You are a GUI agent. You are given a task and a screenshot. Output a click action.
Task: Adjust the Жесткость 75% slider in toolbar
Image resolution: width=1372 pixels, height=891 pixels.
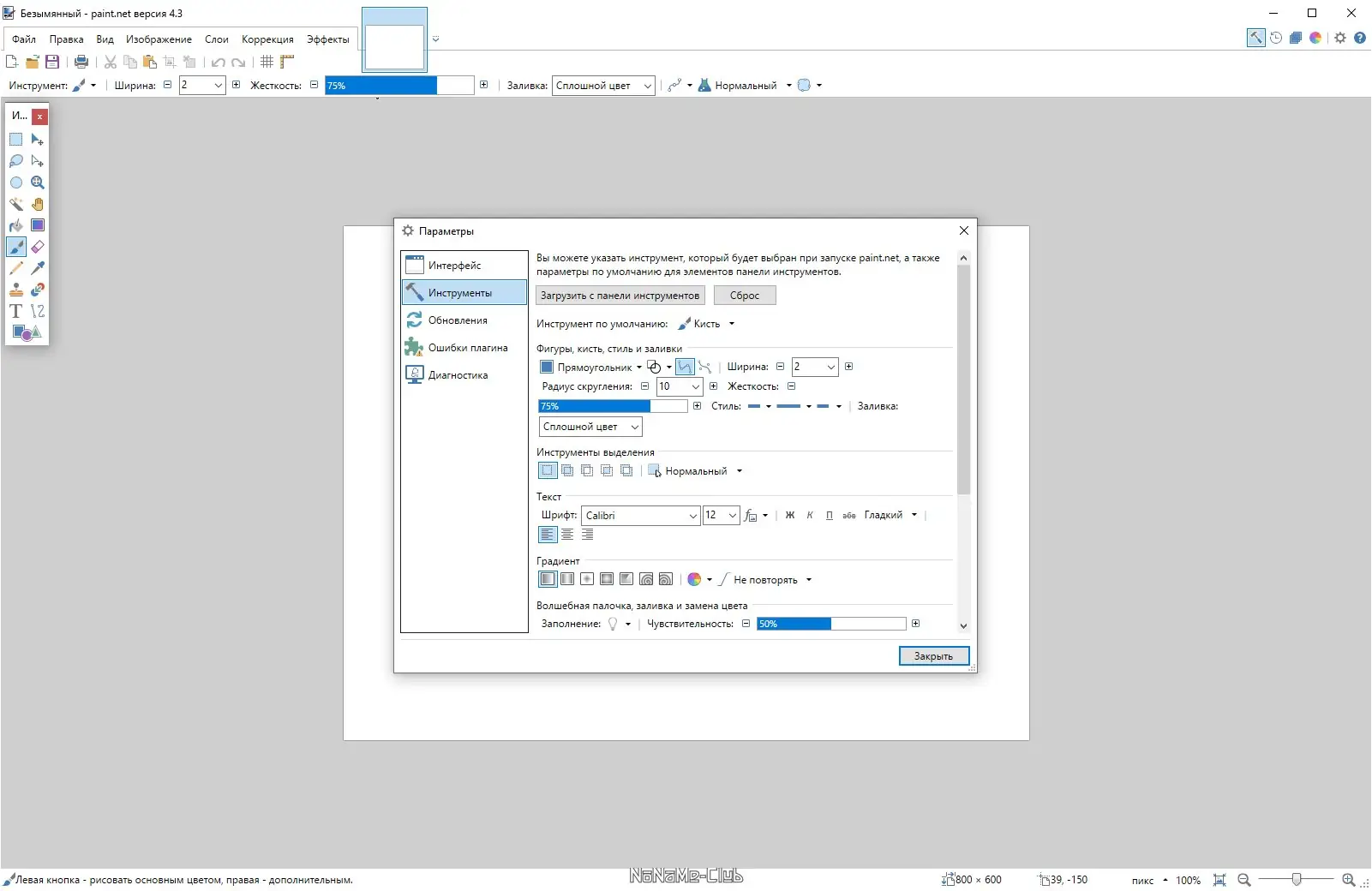[x=399, y=86]
